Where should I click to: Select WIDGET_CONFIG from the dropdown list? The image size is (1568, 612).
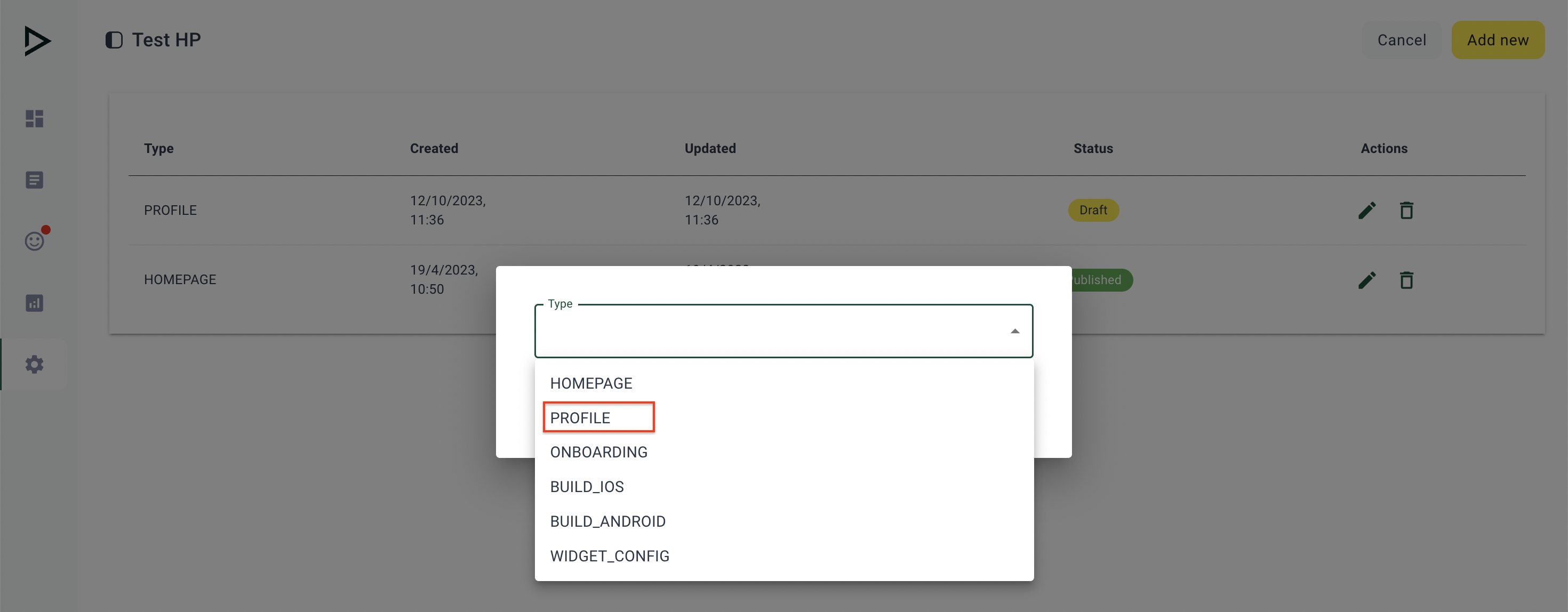point(610,556)
